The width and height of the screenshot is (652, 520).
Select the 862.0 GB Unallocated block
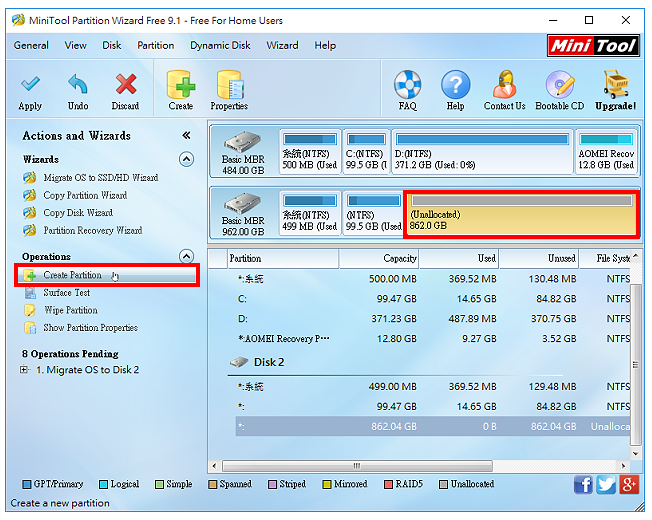521,214
